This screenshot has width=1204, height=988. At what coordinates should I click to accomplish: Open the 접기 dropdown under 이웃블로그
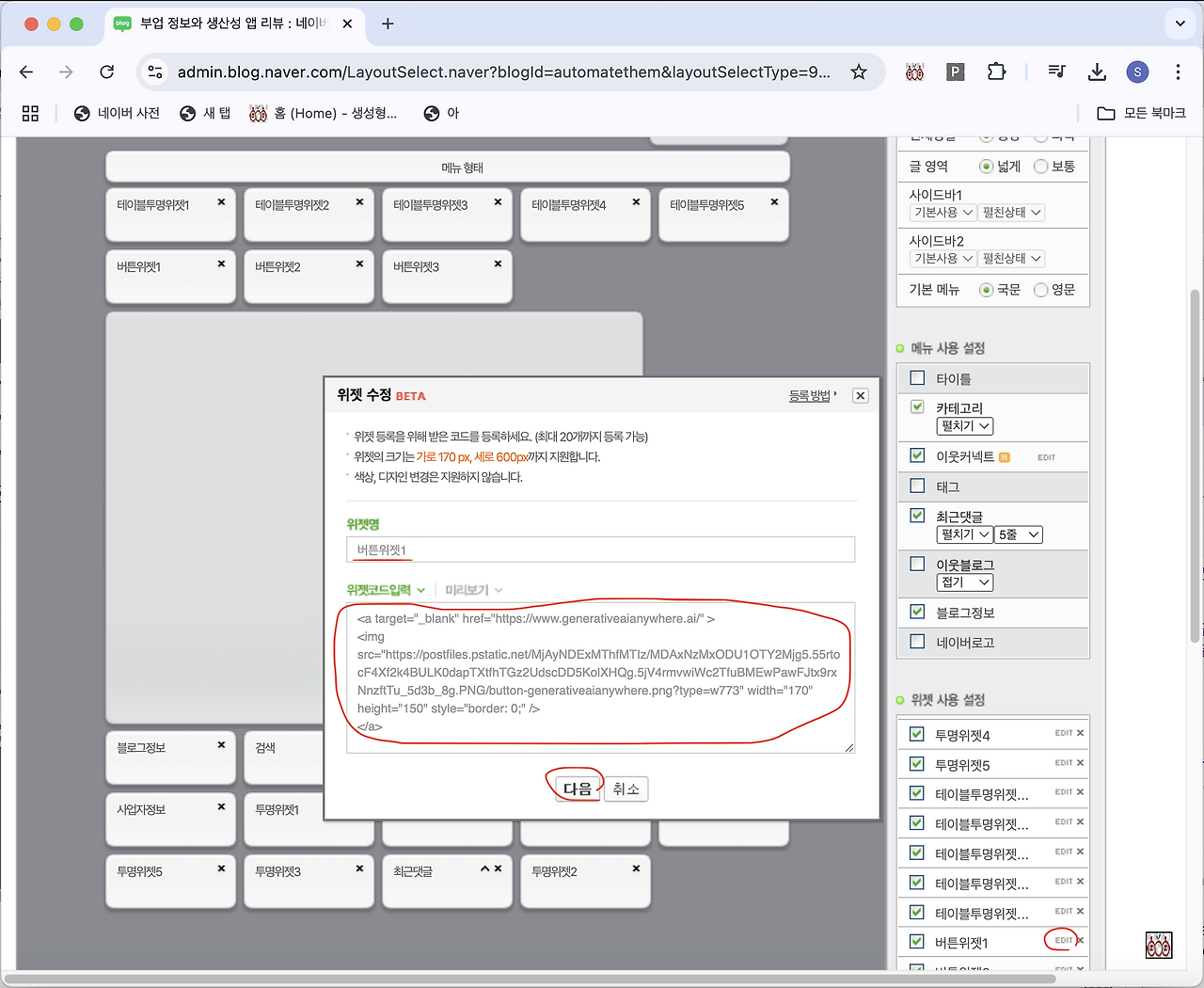coord(964,582)
